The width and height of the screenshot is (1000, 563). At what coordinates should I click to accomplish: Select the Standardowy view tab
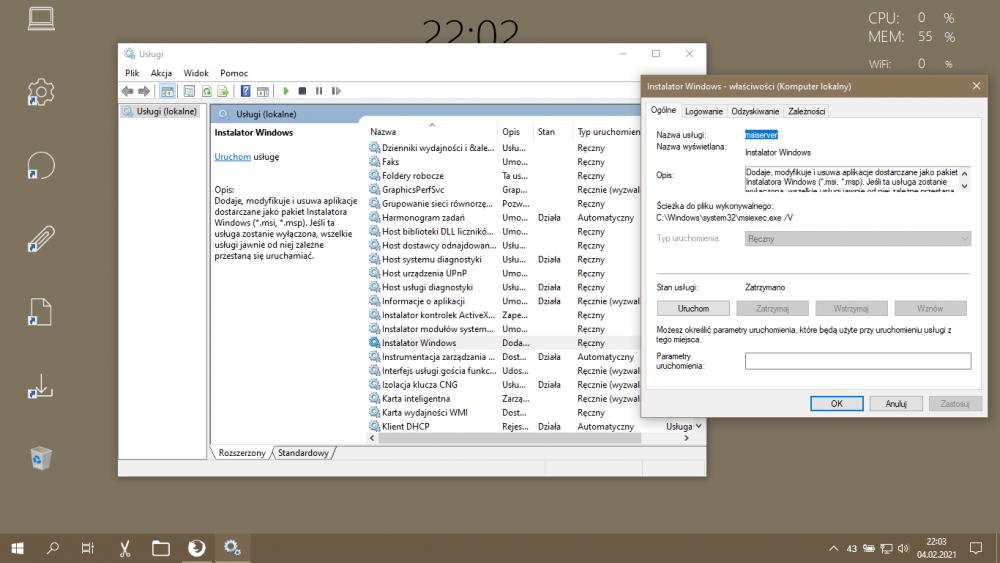(x=304, y=453)
